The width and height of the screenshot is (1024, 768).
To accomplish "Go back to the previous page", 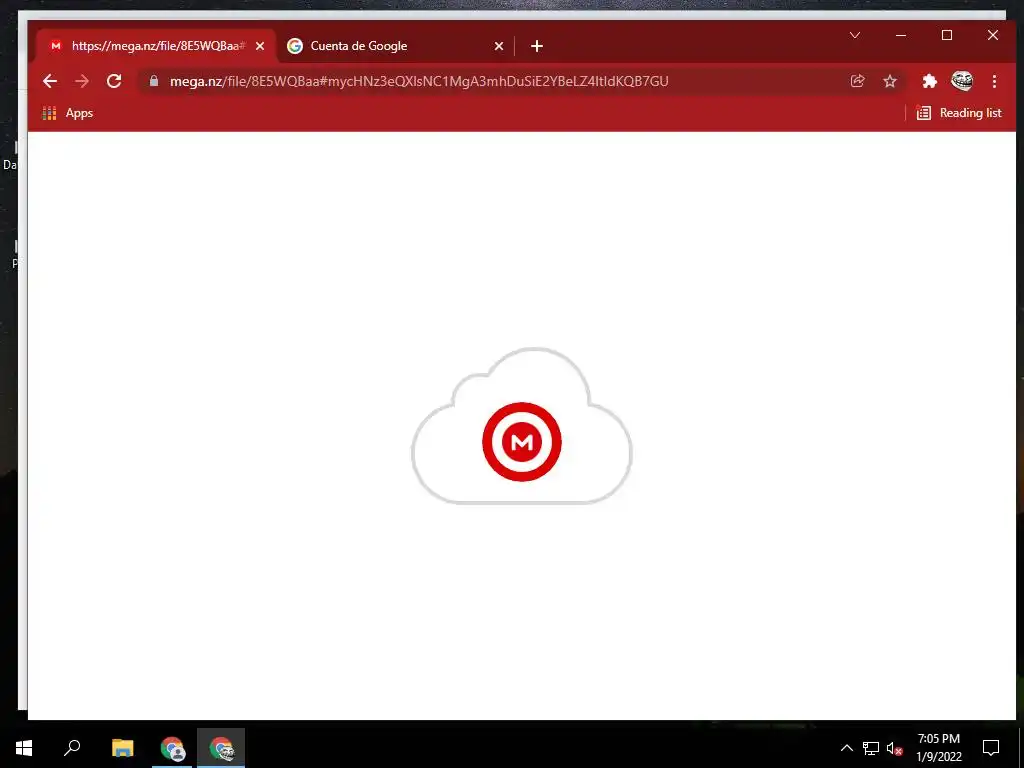I will pyautogui.click(x=50, y=81).
